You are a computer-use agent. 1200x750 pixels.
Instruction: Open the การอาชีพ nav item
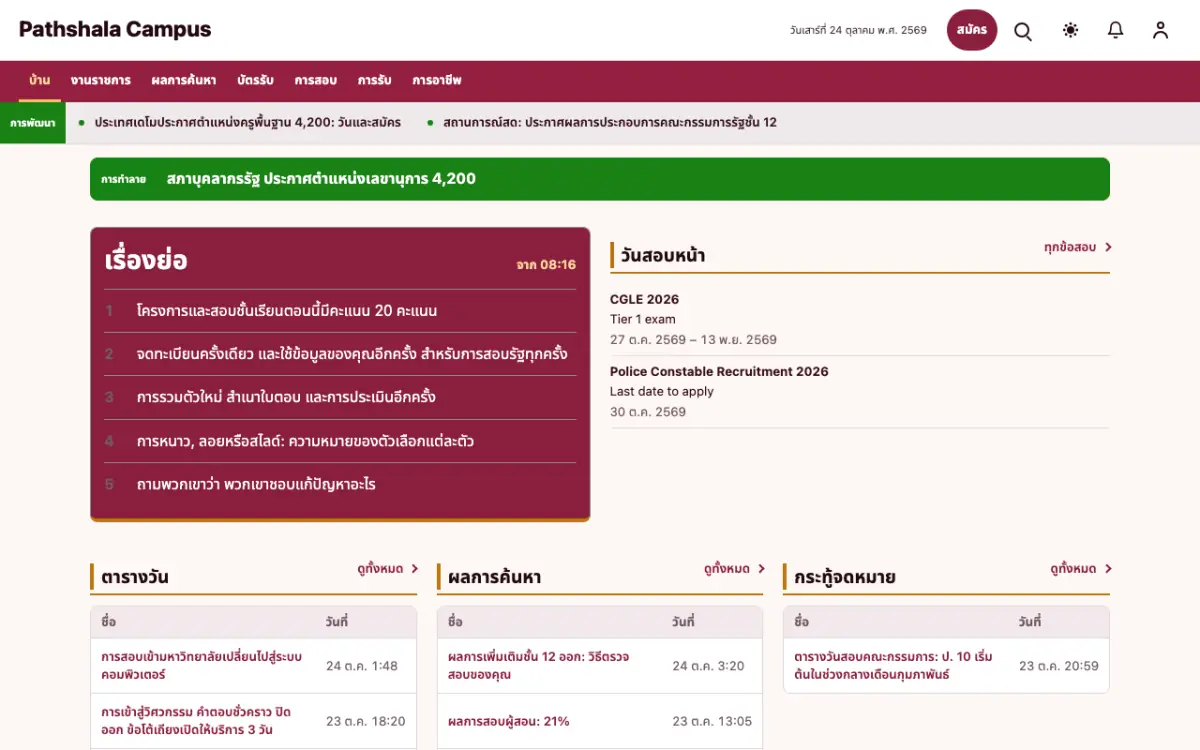pyautogui.click(x=437, y=80)
